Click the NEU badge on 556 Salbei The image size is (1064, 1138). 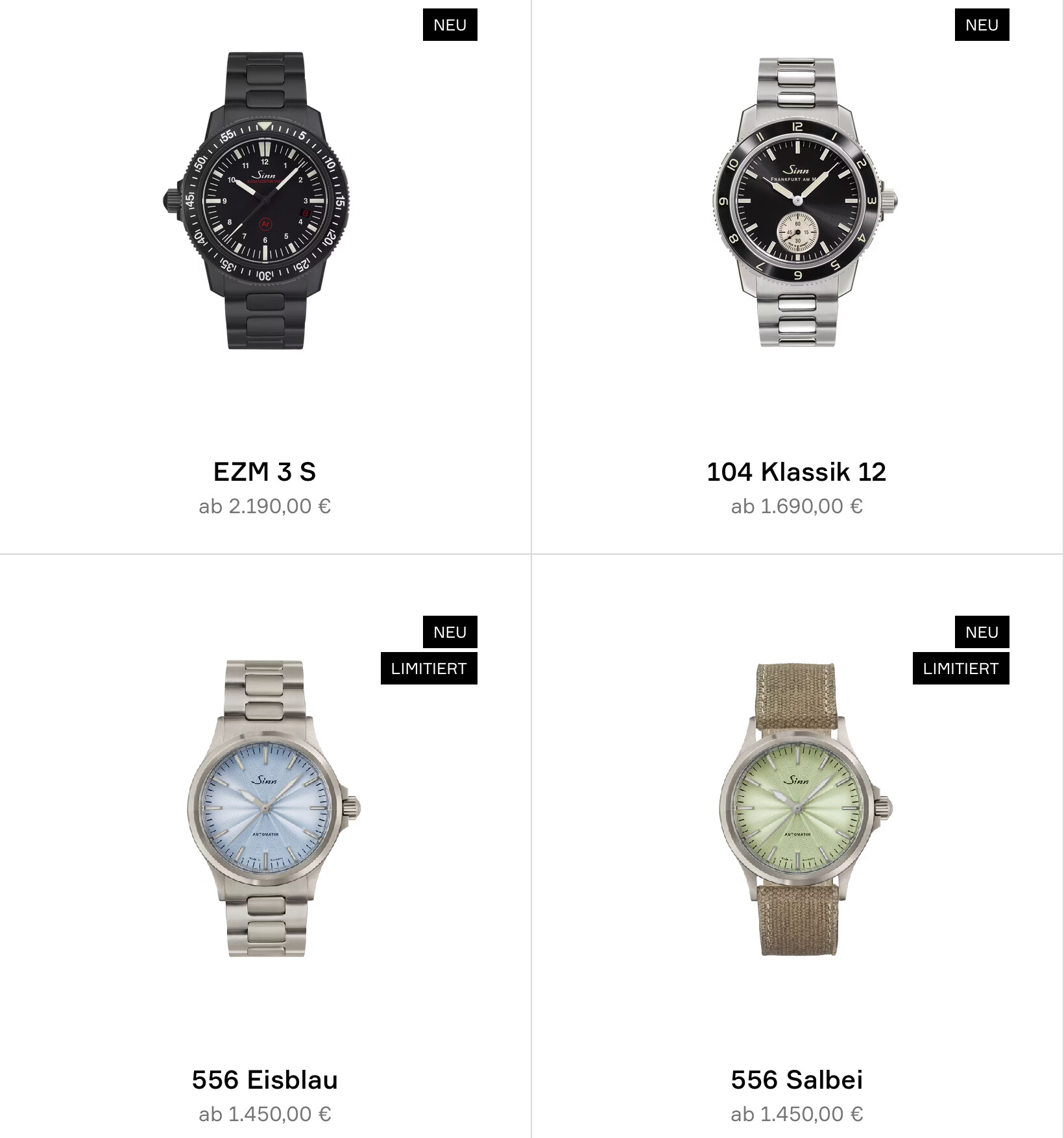point(982,632)
